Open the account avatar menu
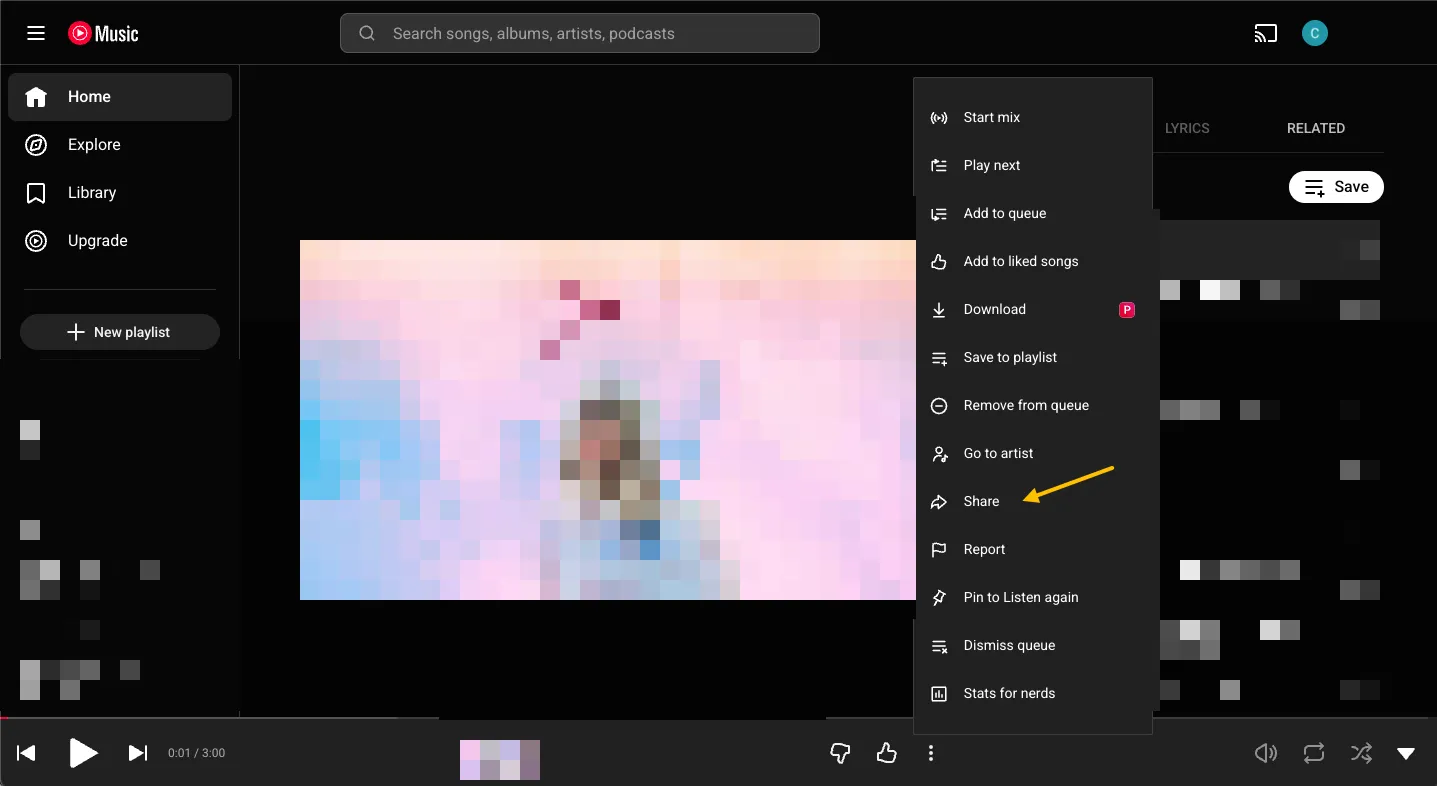Screen dimensions: 1437x786 (x=1315, y=33)
